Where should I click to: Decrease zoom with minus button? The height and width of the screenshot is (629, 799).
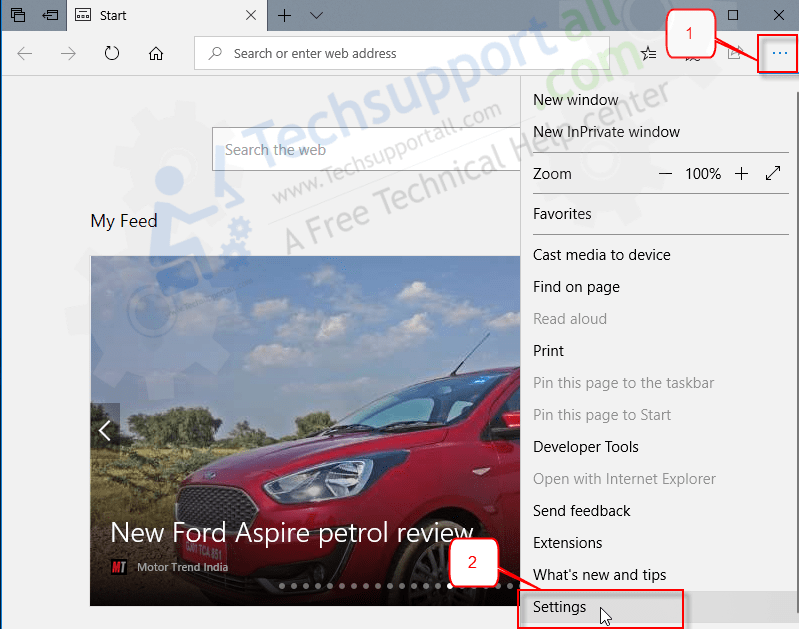pos(665,174)
